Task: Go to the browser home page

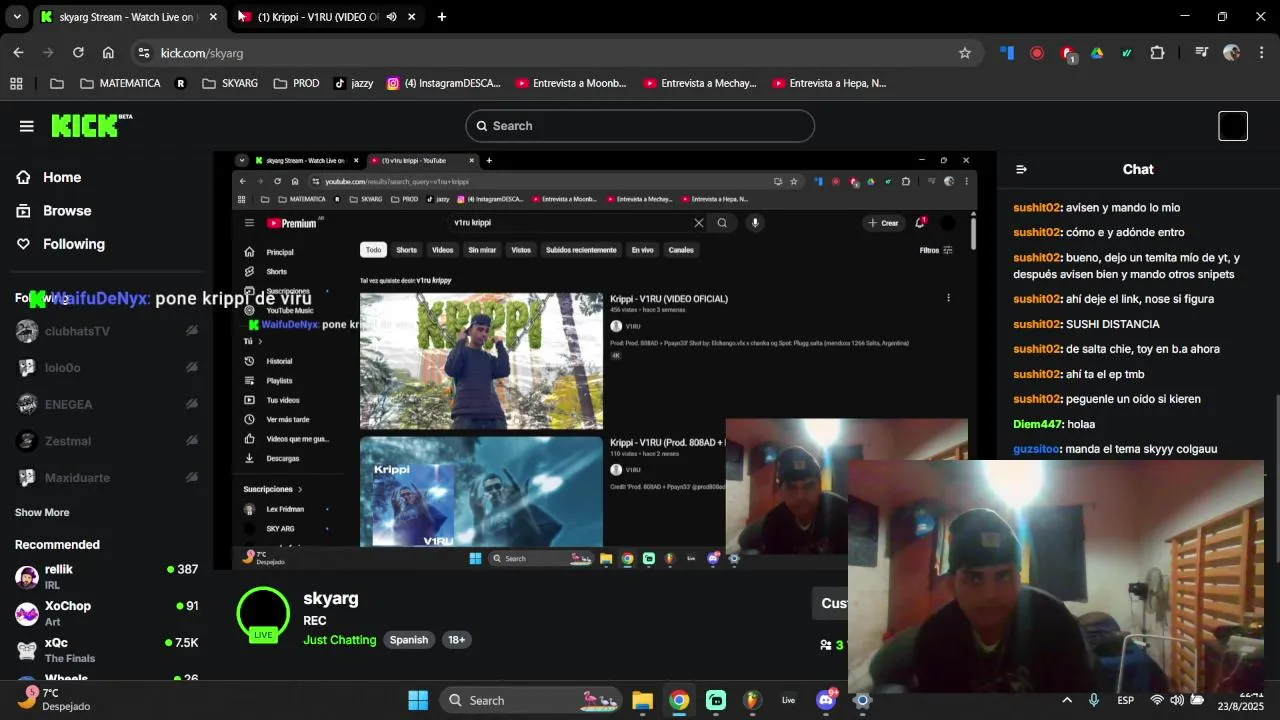Action: tap(108, 53)
